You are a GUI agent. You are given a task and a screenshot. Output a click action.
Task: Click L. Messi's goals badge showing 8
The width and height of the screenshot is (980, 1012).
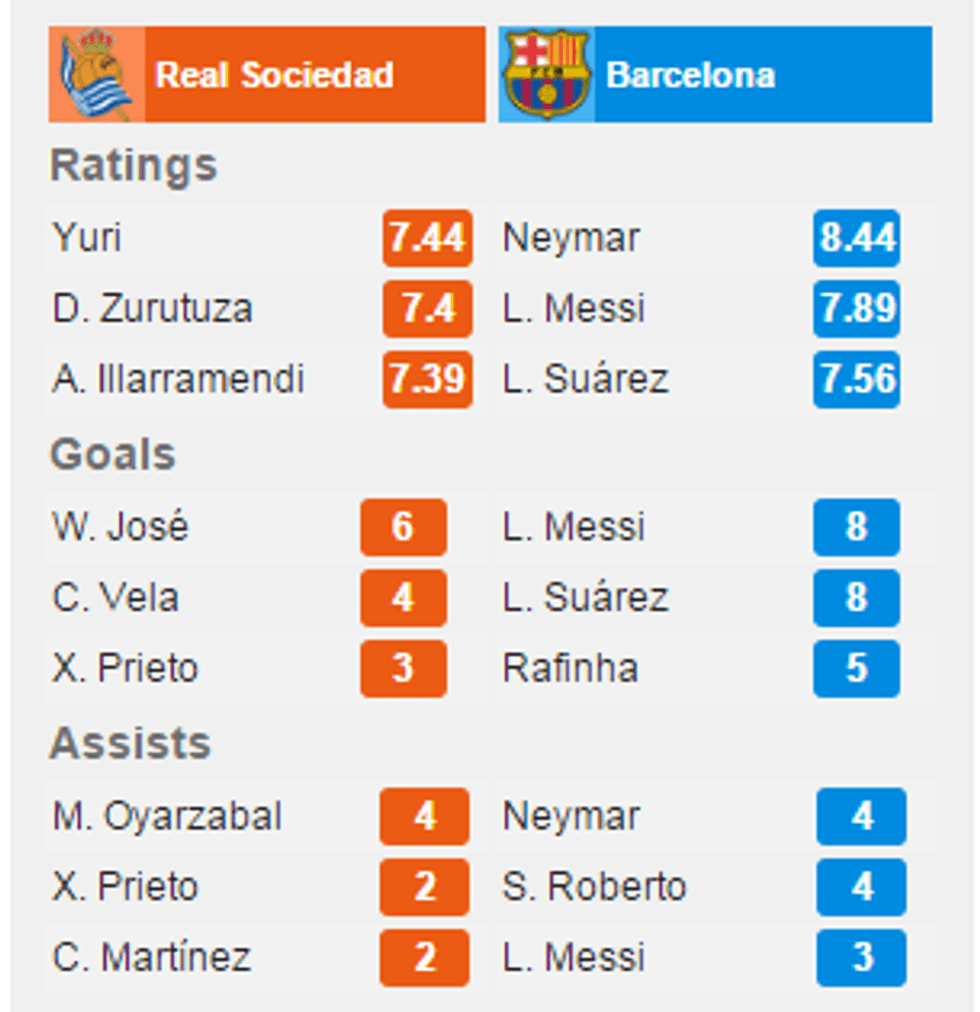click(855, 527)
